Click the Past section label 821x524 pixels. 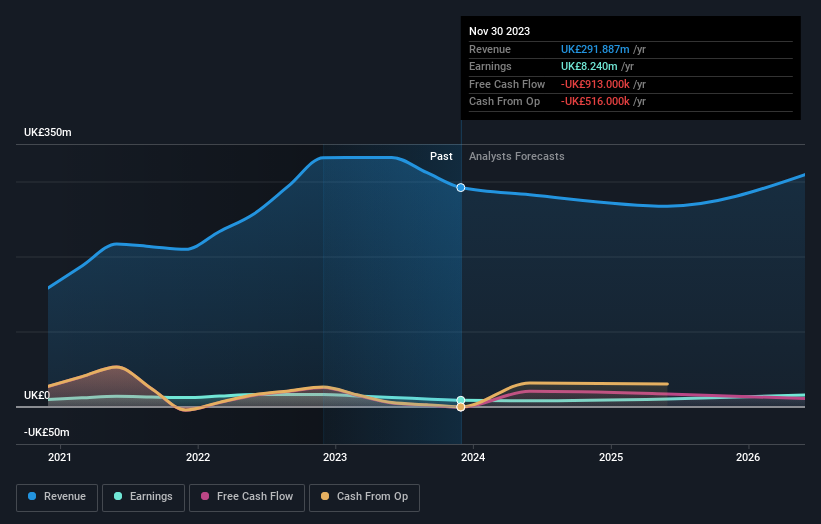441,156
